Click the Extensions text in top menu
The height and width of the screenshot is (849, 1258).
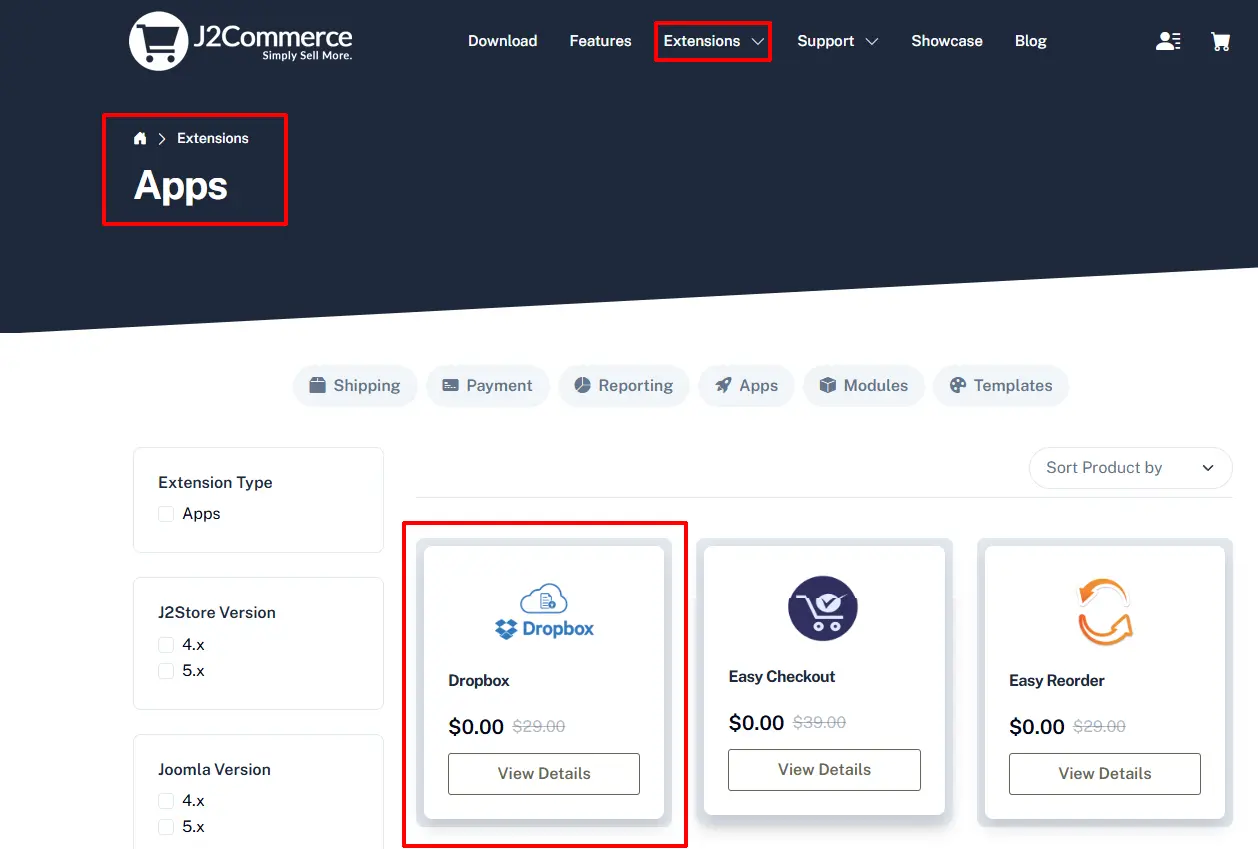702,41
